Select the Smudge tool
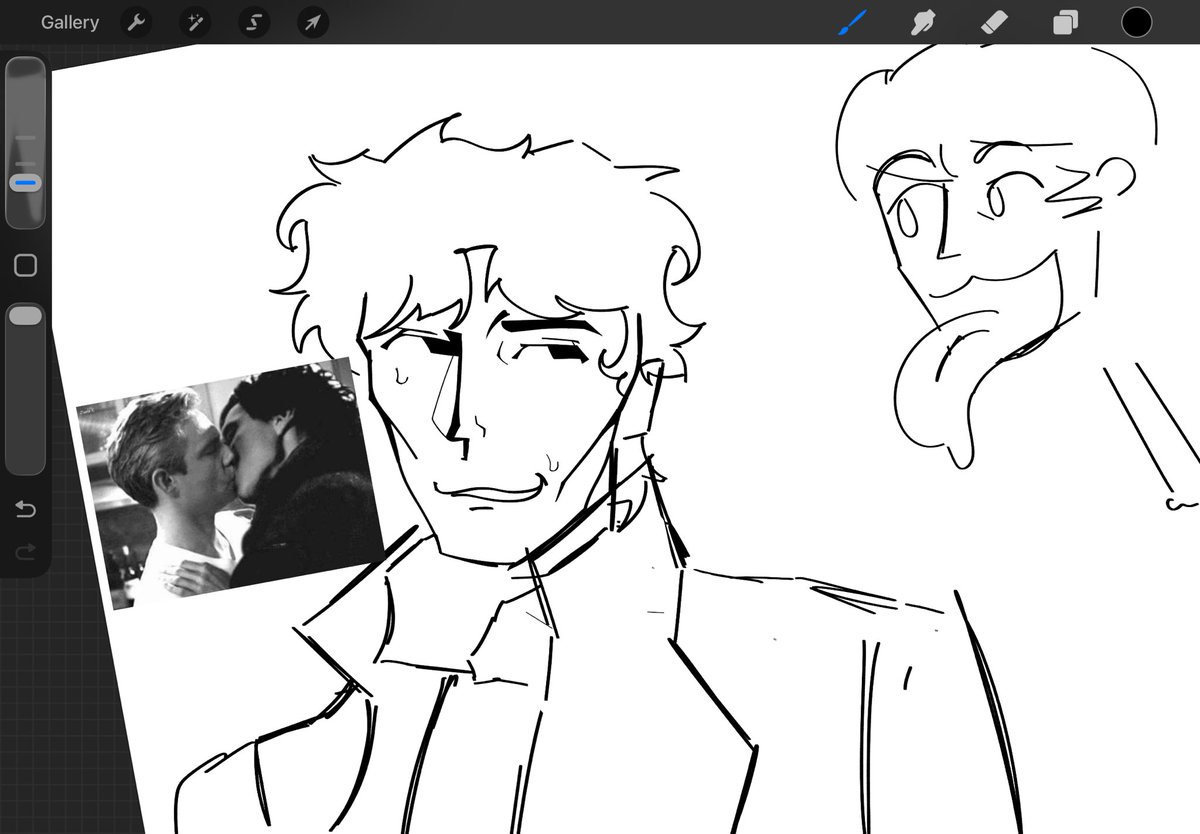 (924, 22)
